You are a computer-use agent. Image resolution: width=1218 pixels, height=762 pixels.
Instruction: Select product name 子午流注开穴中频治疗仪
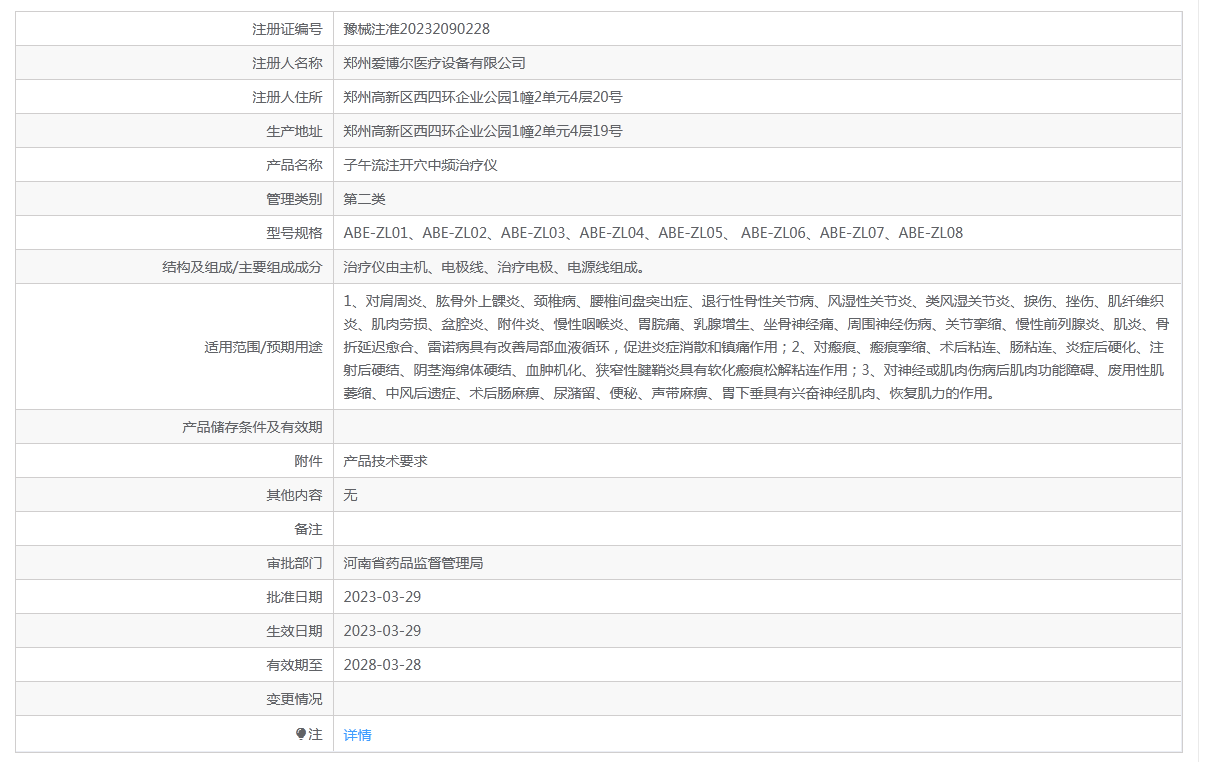(x=420, y=165)
